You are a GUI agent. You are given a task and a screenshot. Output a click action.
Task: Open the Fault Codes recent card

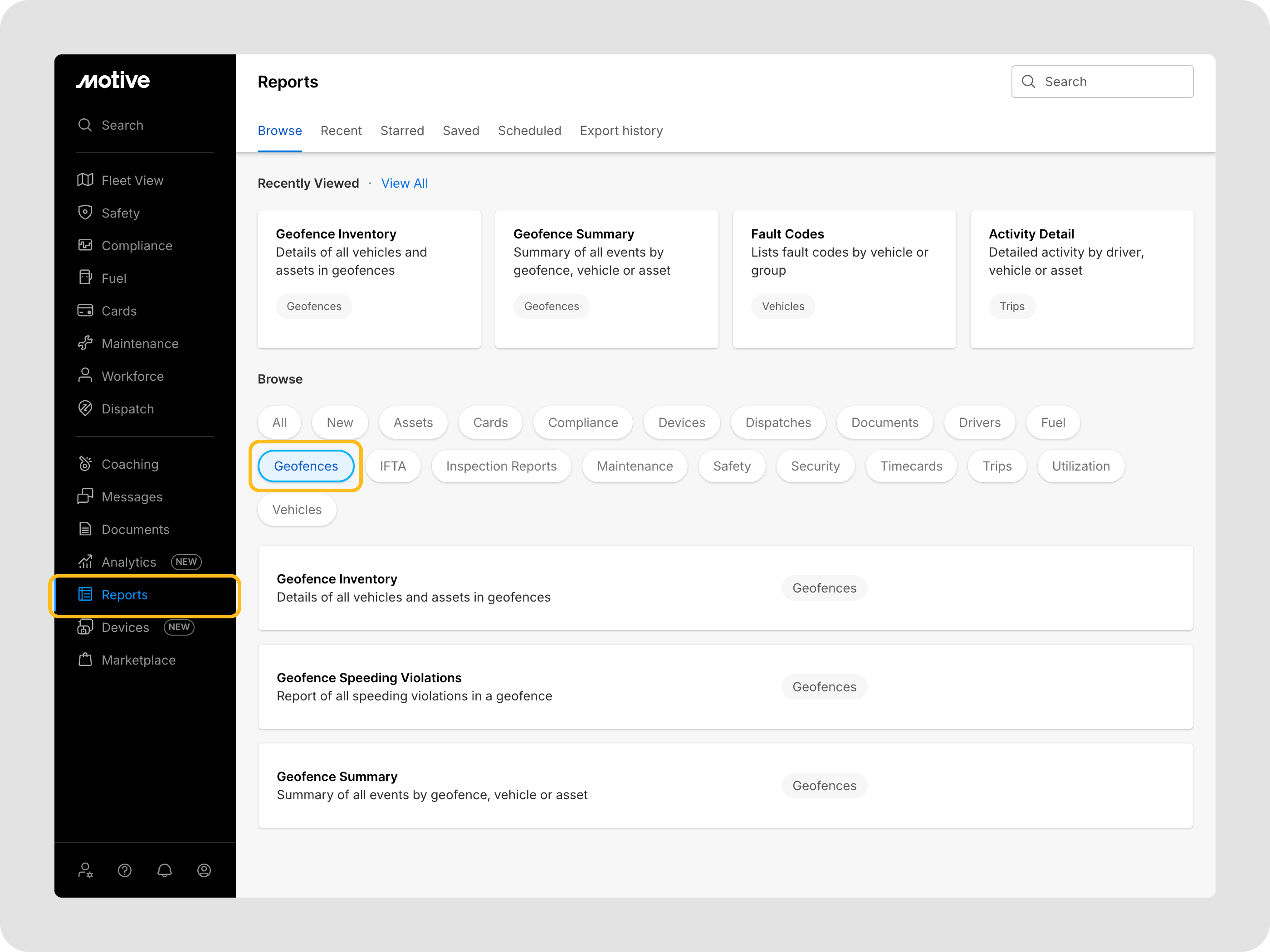(843, 279)
